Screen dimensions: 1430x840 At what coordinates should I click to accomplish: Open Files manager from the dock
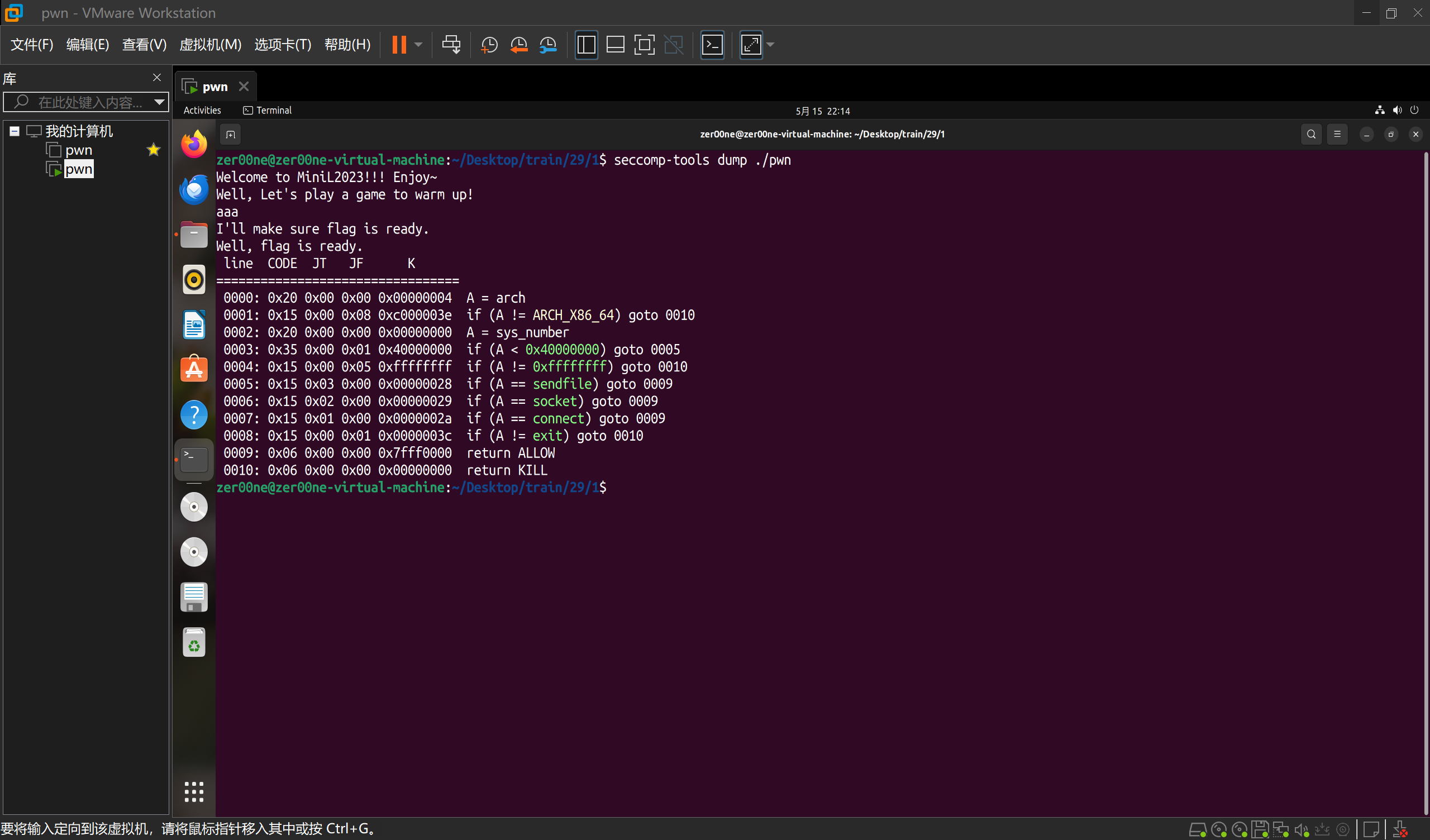click(194, 235)
